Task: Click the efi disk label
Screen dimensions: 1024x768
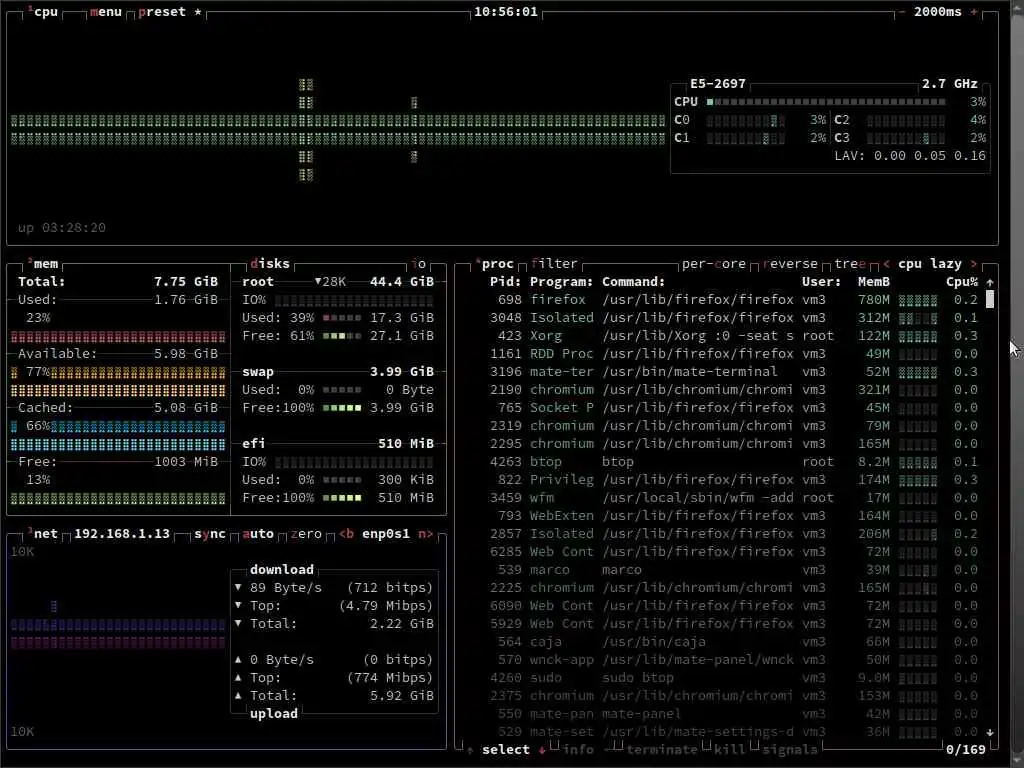Action: pos(254,443)
